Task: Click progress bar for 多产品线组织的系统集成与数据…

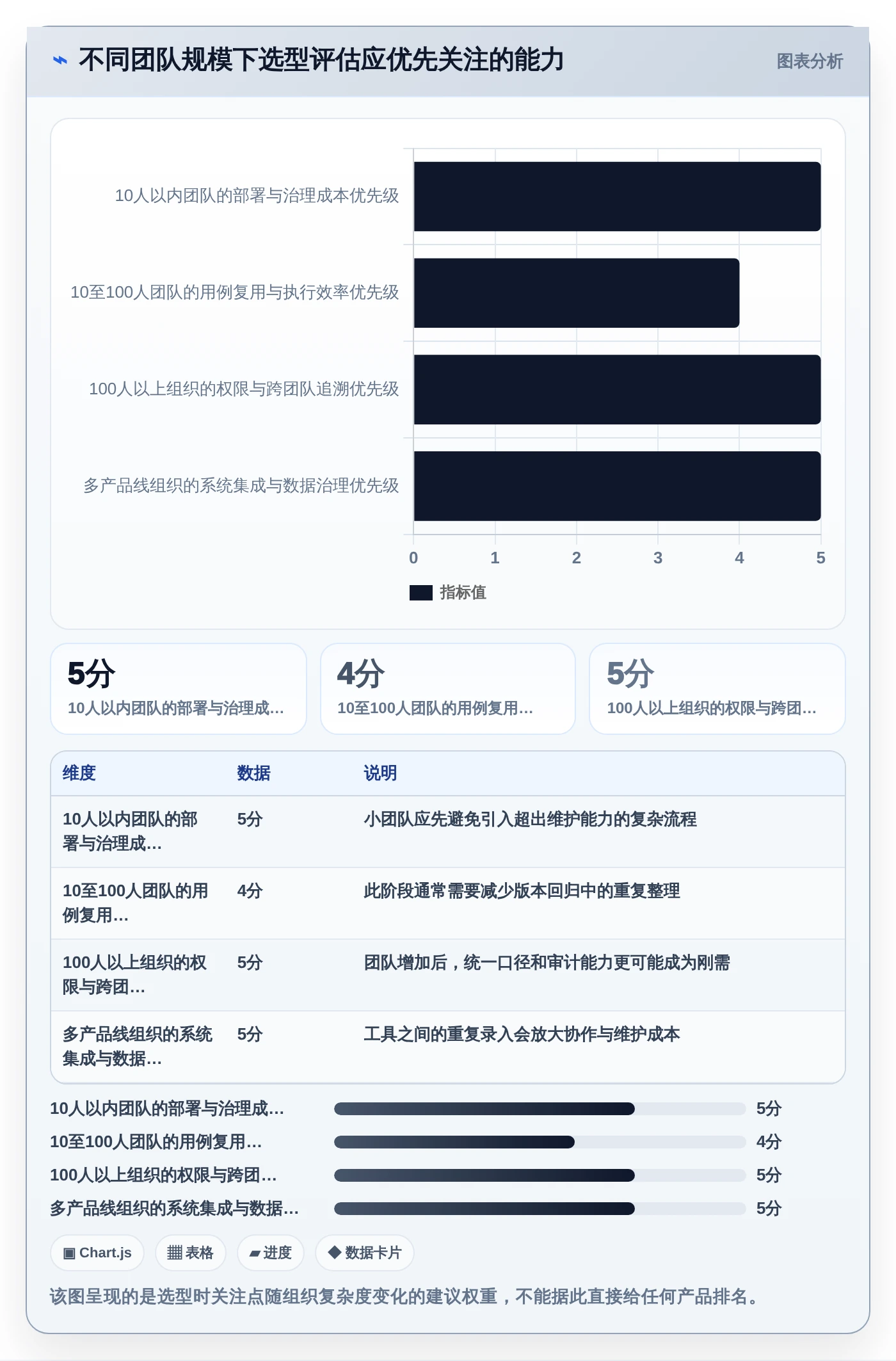Action: coord(540,1209)
